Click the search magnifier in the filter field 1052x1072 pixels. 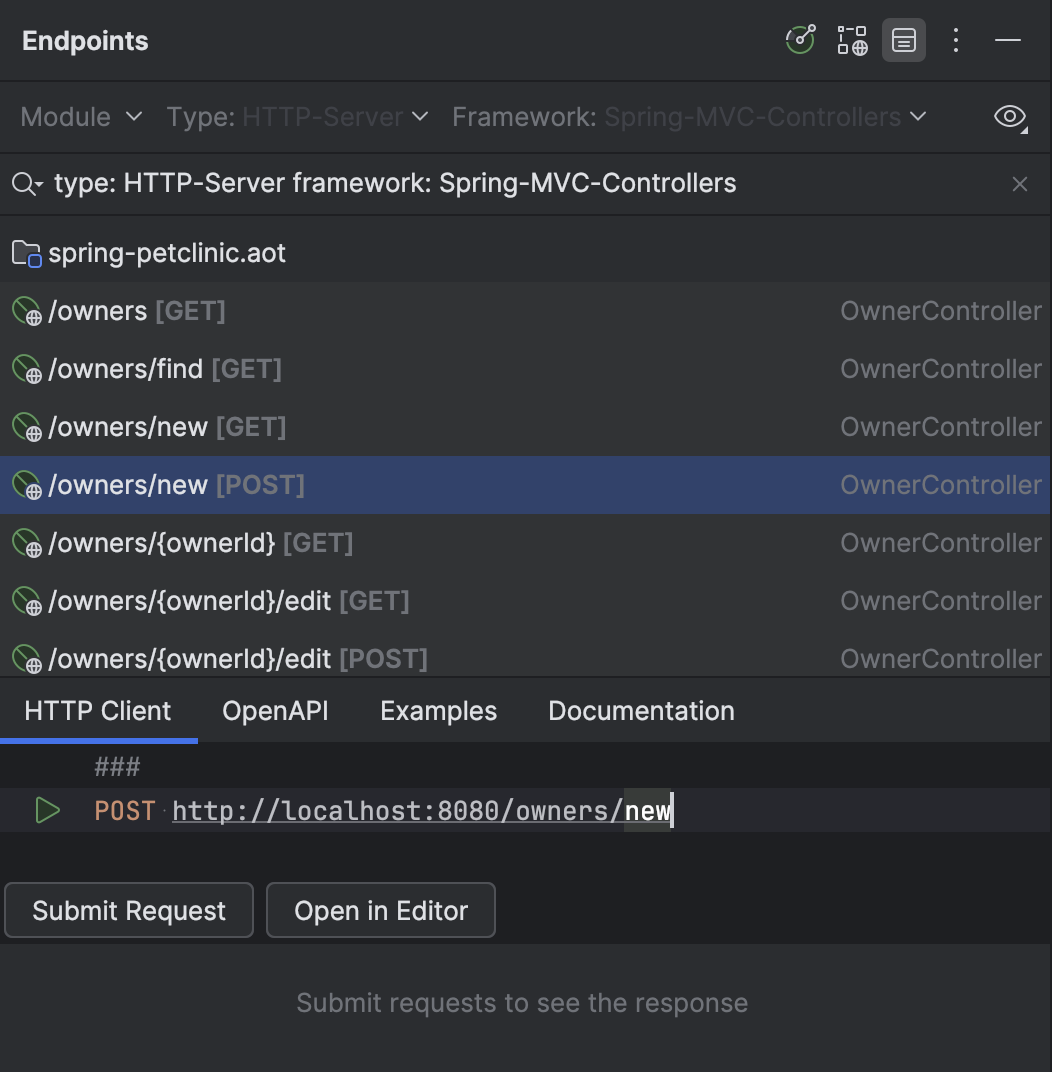click(x=25, y=183)
